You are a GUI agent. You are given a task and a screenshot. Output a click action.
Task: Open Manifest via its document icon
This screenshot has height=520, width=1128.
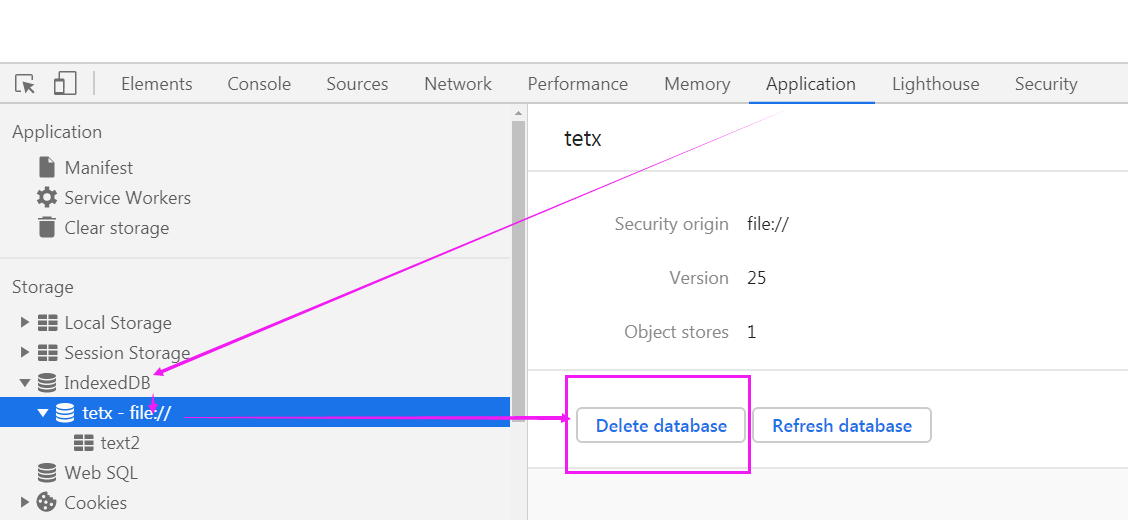coord(46,167)
